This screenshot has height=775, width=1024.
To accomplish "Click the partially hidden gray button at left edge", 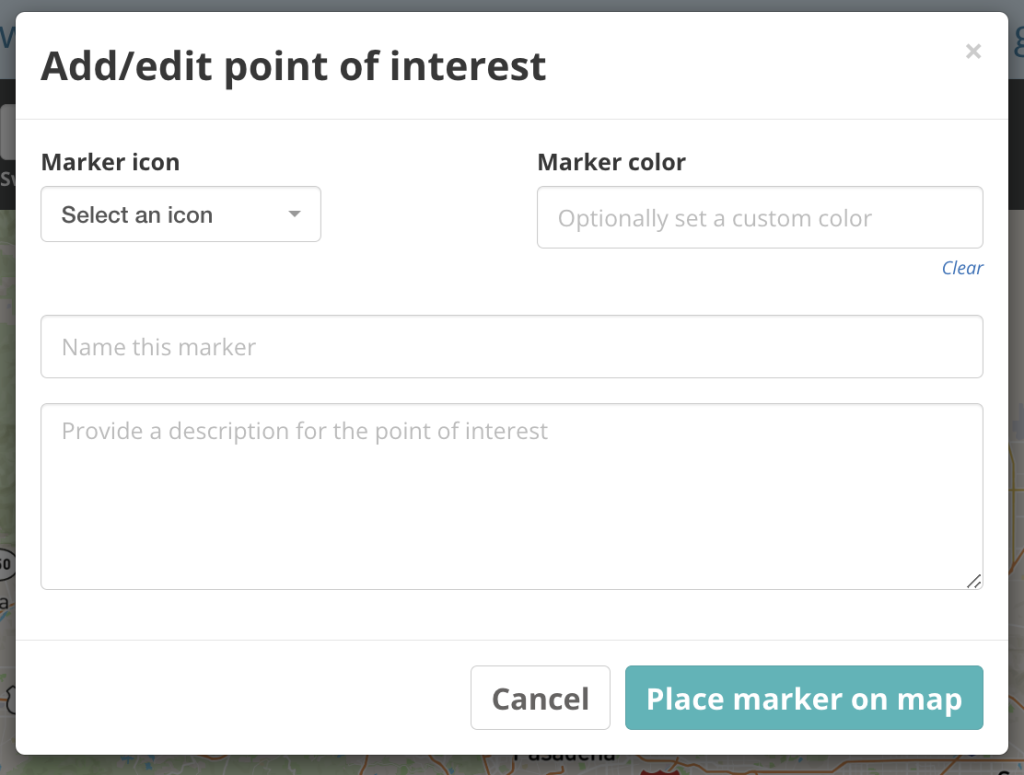I will (x=7, y=132).
